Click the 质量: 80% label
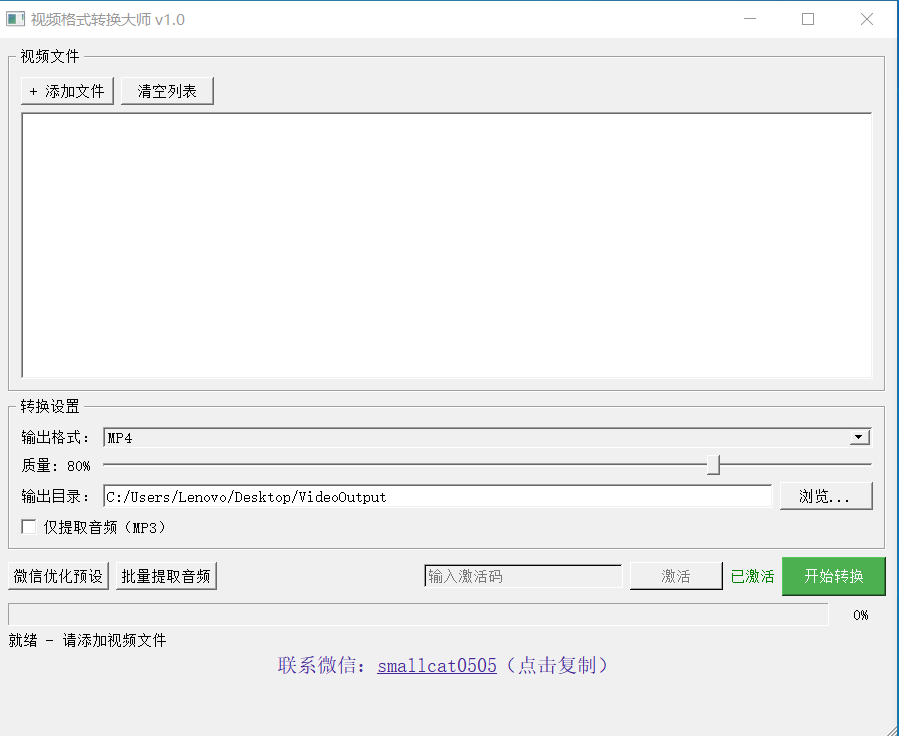The image size is (899, 736). click(56, 465)
